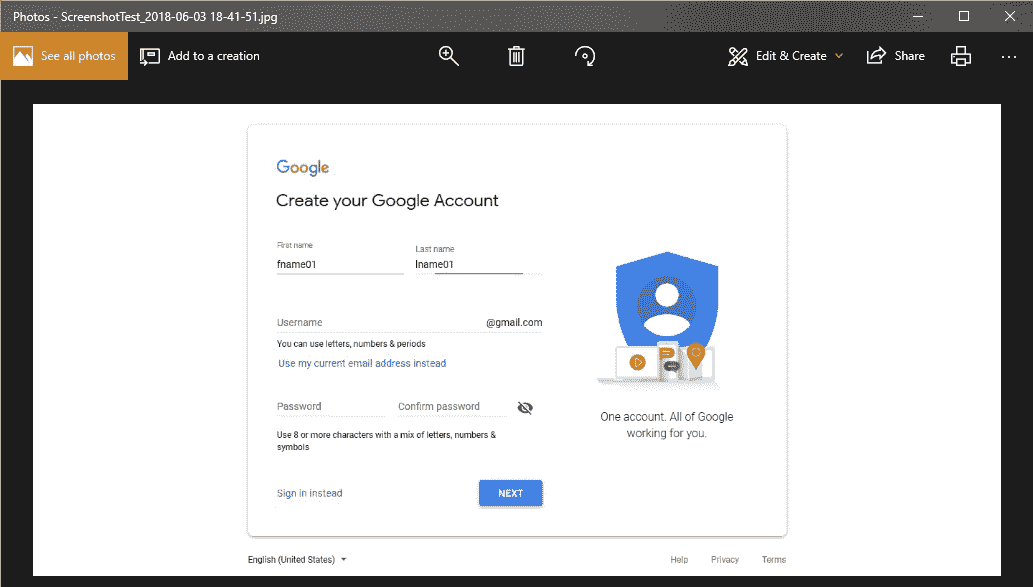The image size is (1033, 587).
Task: Open the English (United States) language dropdown
Action: 297,559
